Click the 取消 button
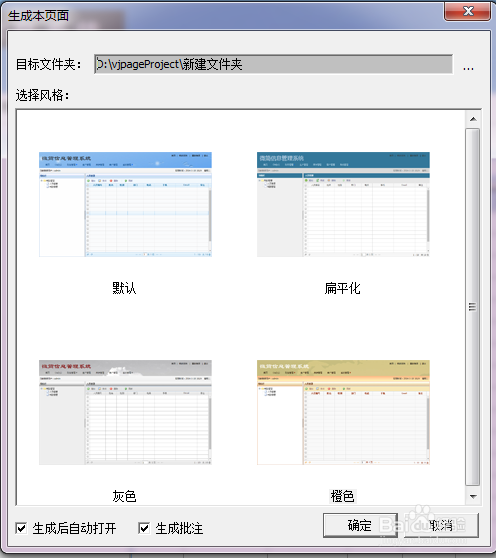The image size is (496, 558). tap(441, 525)
